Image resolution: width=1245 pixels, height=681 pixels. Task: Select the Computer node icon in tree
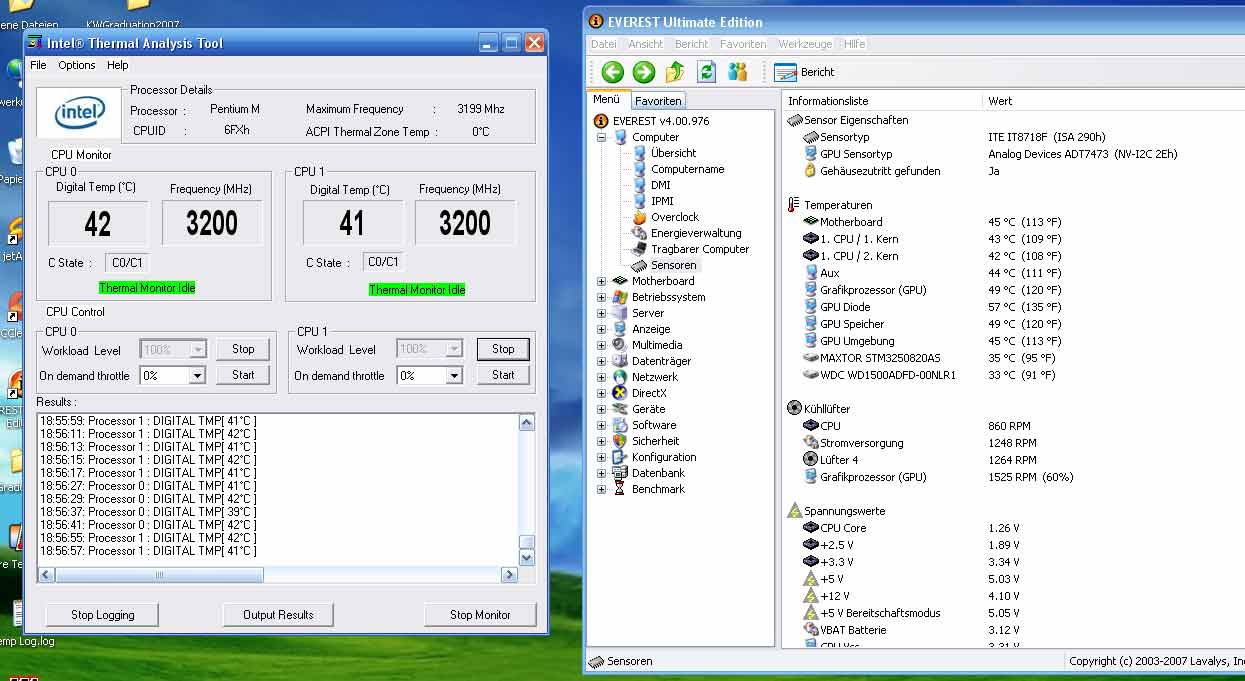pos(621,137)
